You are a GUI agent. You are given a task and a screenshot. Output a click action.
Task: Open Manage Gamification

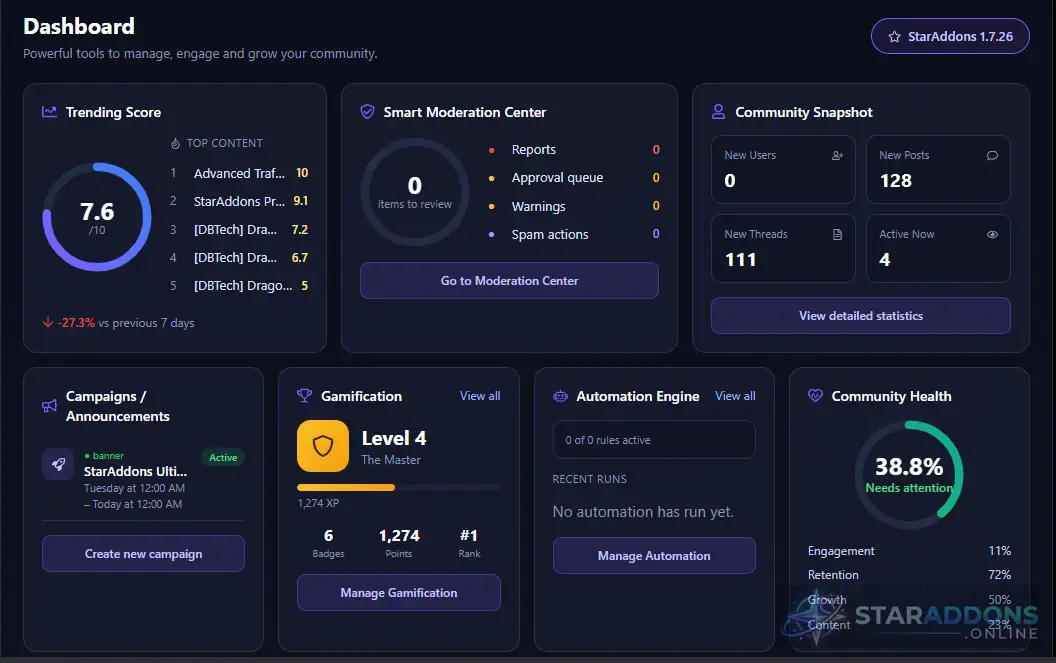coord(399,593)
